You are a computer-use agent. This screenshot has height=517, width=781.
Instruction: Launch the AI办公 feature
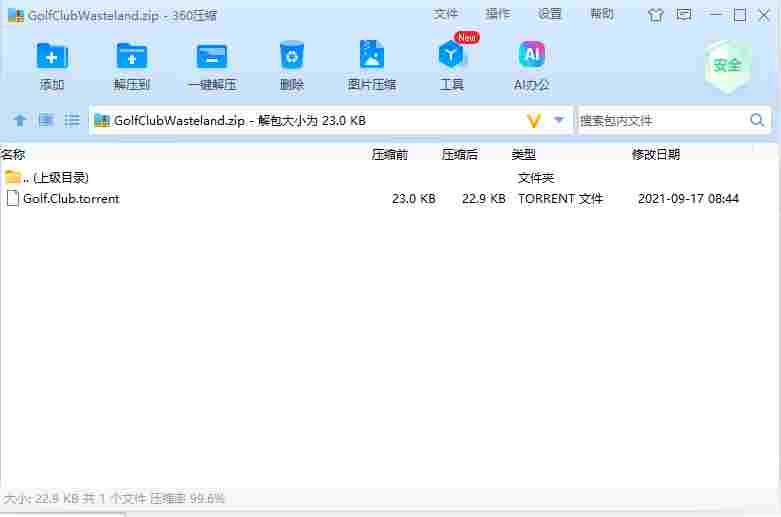pos(531,54)
